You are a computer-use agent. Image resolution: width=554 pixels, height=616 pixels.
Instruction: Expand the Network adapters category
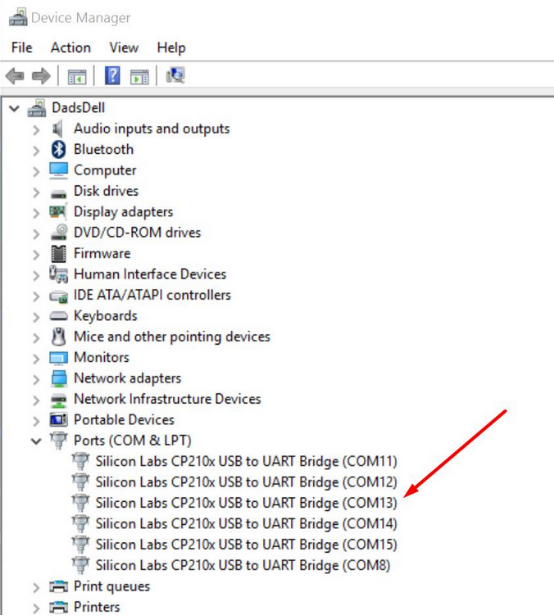pos(36,380)
